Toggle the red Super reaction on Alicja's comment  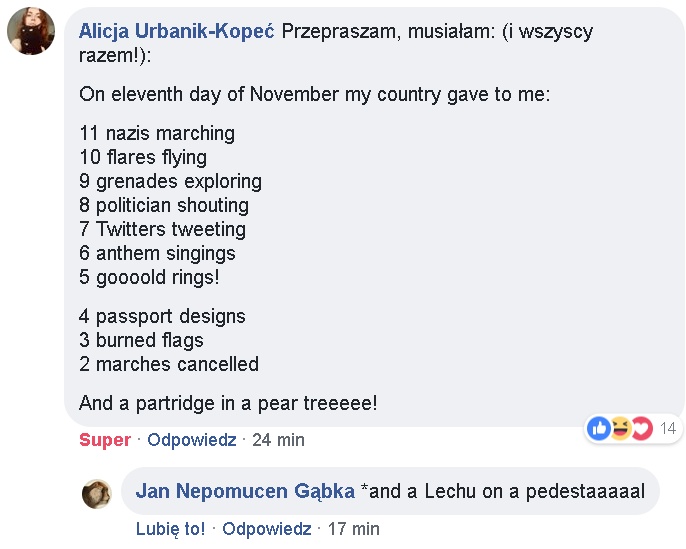(105, 440)
